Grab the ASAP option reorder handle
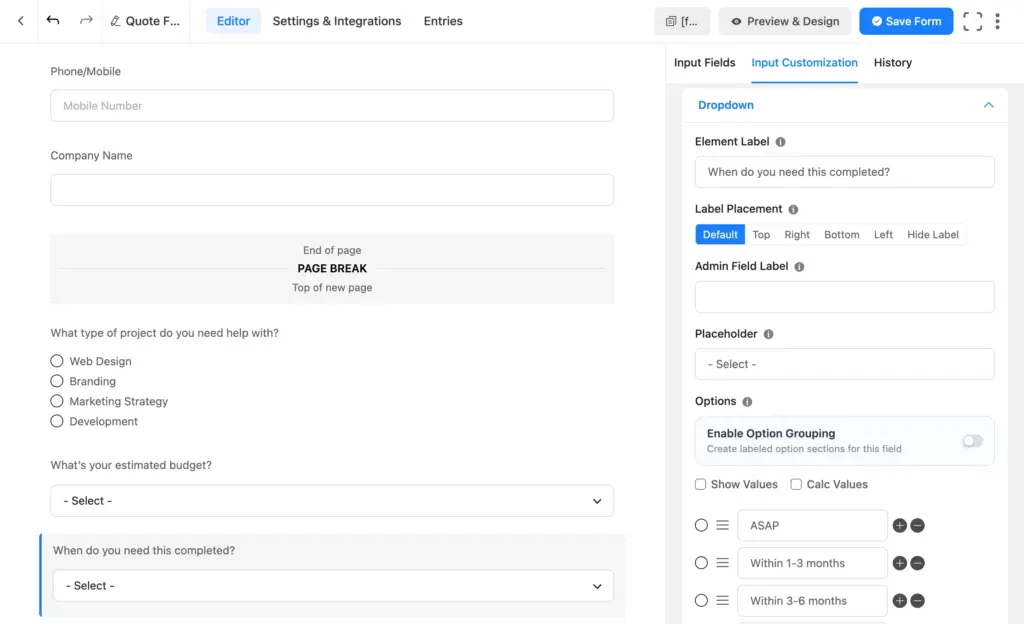 (722, 525)
